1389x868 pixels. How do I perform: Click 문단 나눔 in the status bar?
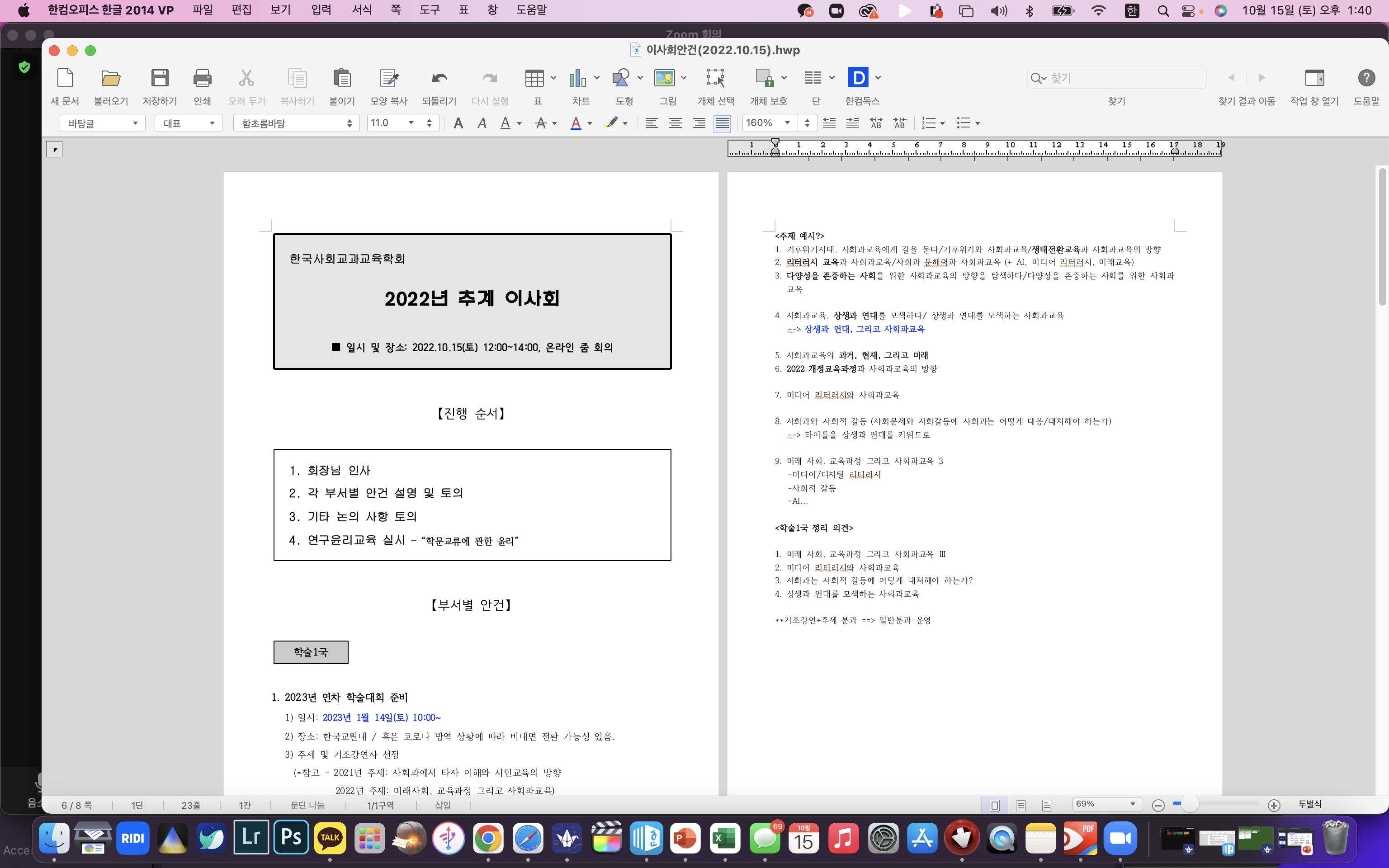tap(307, 806)
